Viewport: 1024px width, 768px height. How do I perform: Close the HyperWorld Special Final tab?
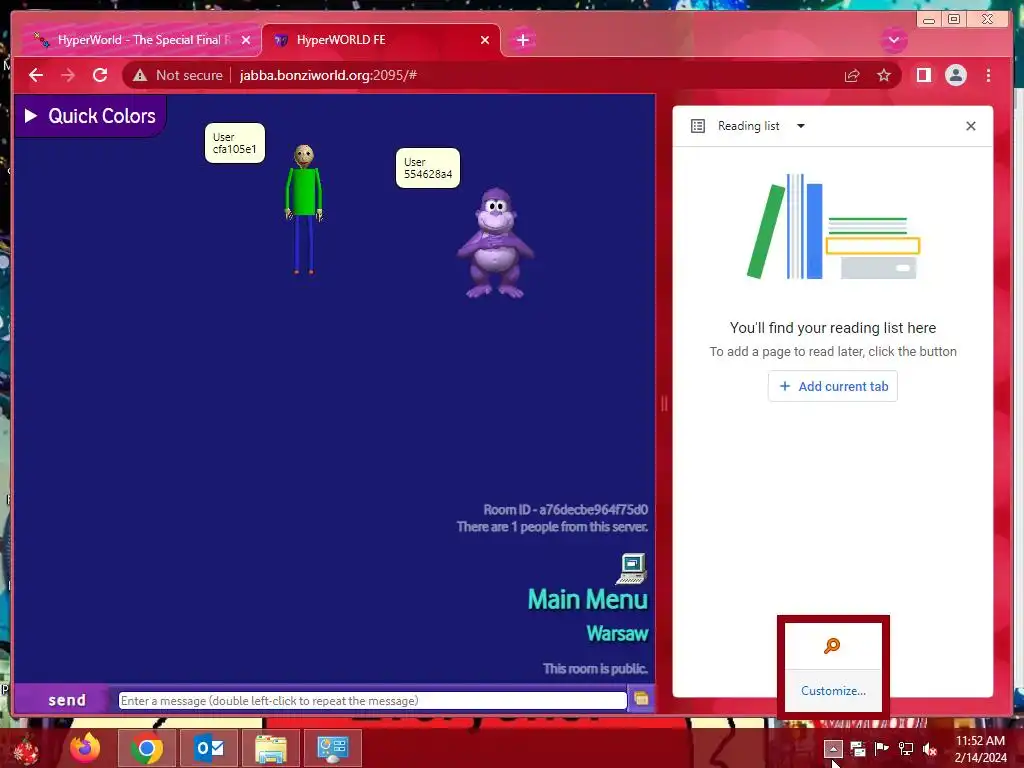246,40
